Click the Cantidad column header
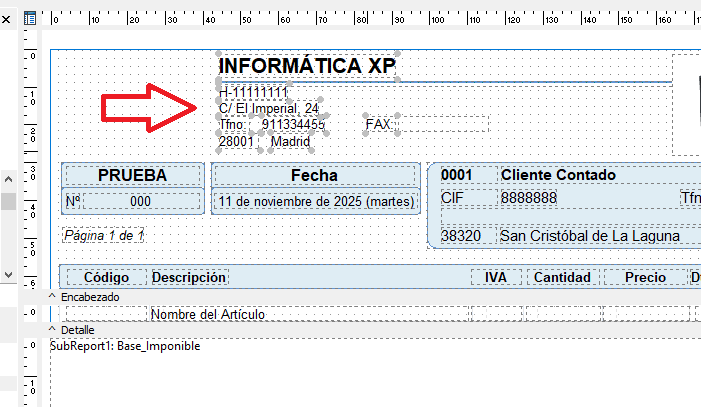Image resolution: width=701 pixels, height=407 pixels. point(559,277)
